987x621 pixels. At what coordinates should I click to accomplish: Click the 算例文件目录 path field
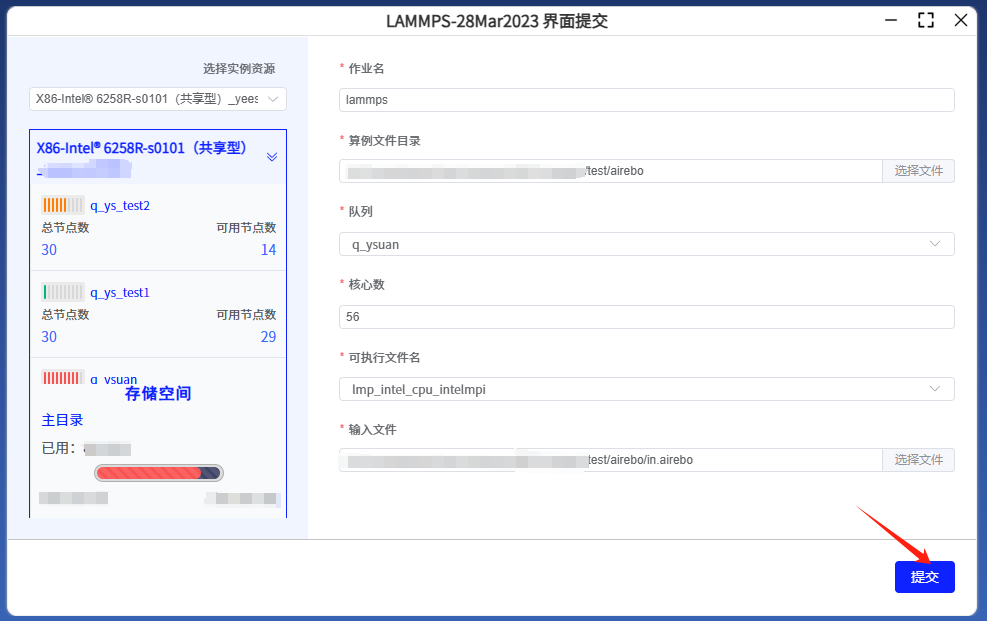pyautogui.click(x=610, y=171)
